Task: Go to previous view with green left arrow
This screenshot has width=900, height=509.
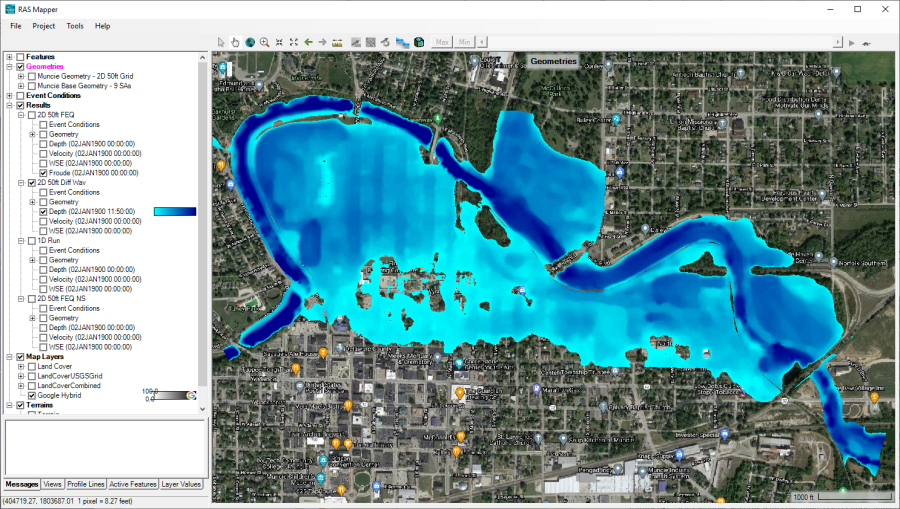Action: point(308,42)
